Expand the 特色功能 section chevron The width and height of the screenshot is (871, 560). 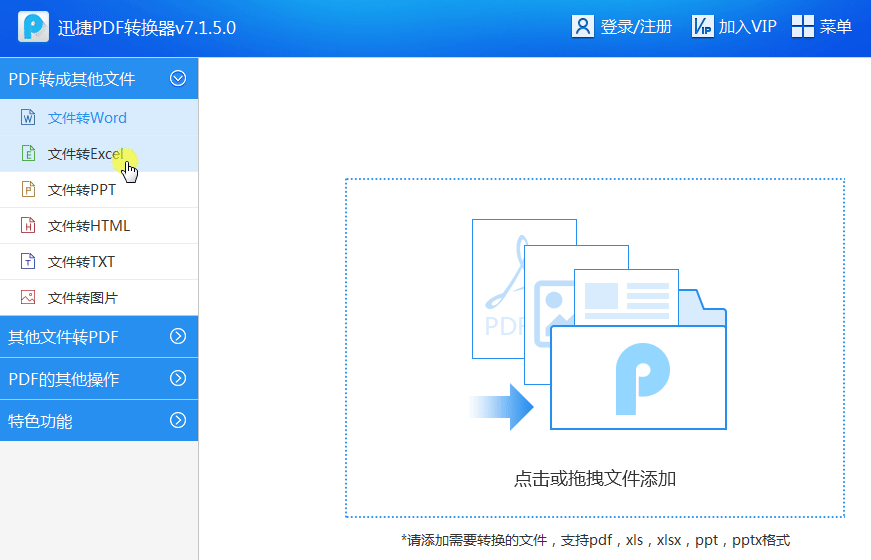pyautogui.click(x=178, y=420)
